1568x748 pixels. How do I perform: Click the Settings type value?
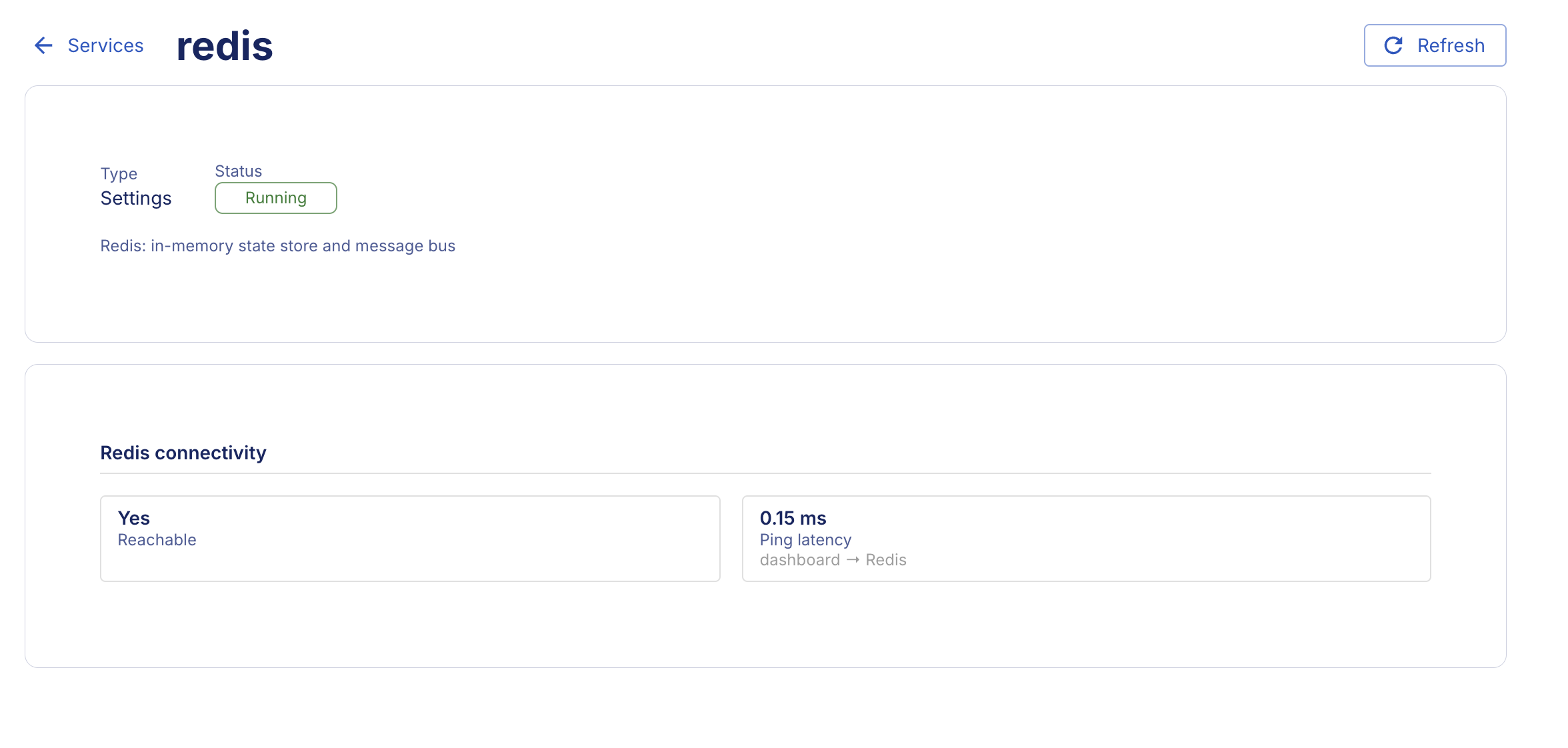(136, 199)
